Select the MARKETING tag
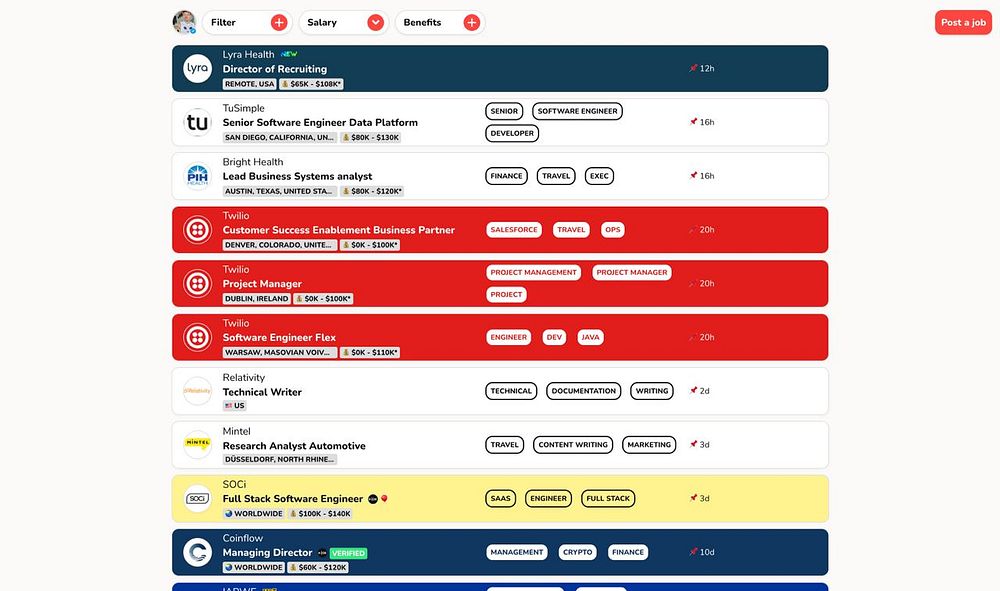 649,444
